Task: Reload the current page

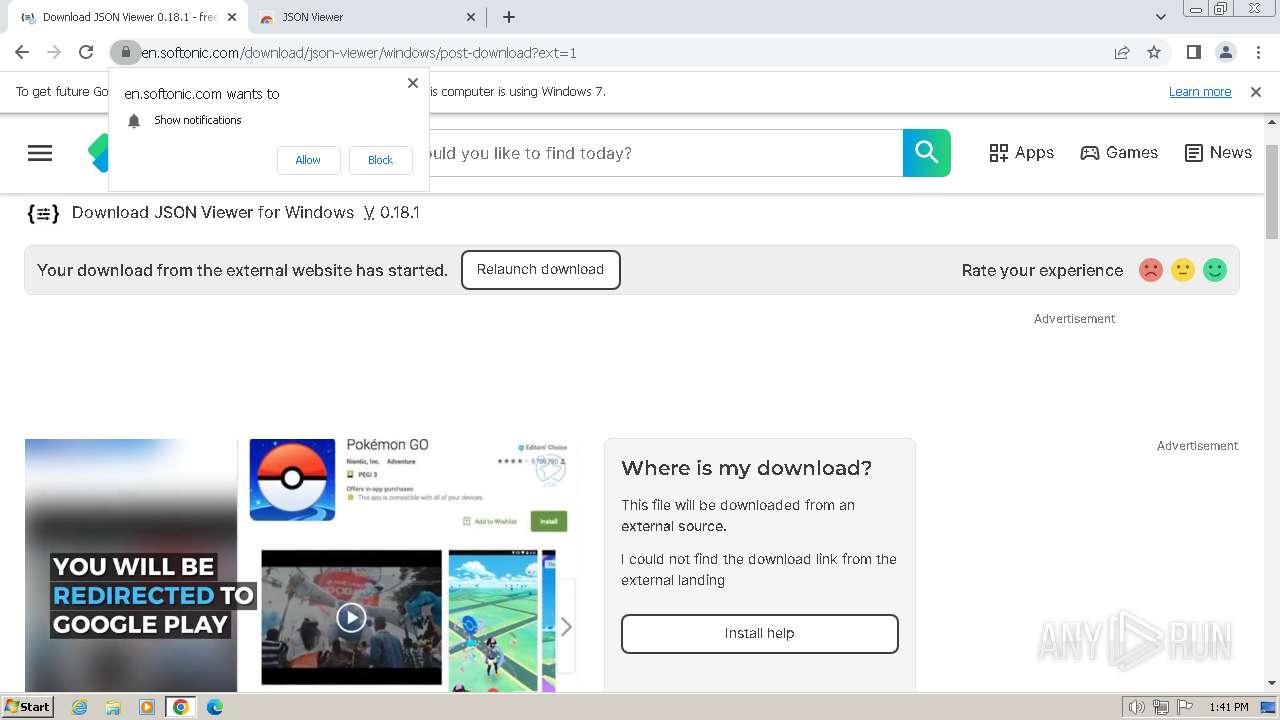Action: click(86, 52)
